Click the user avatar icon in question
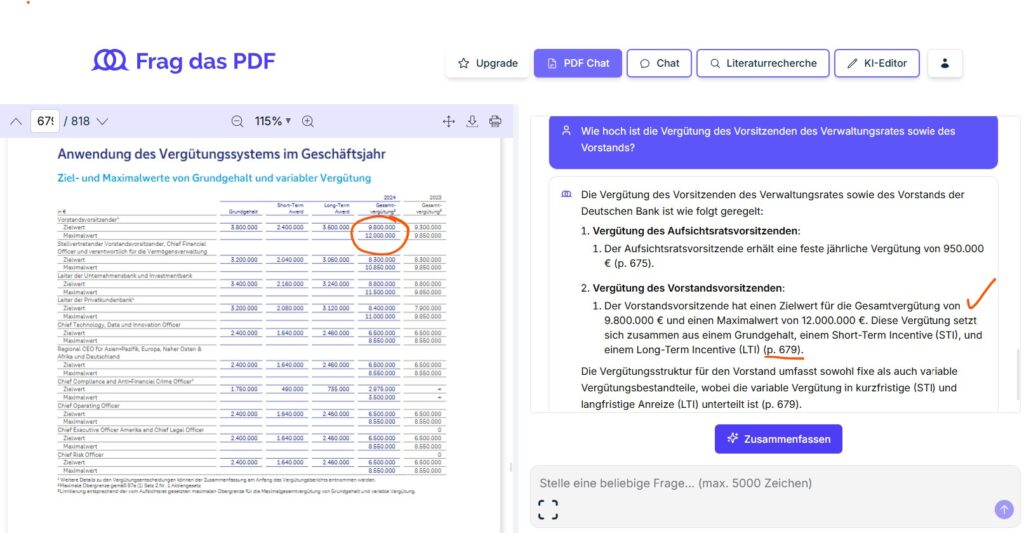The image size is (1024, 533). [566, 131]
